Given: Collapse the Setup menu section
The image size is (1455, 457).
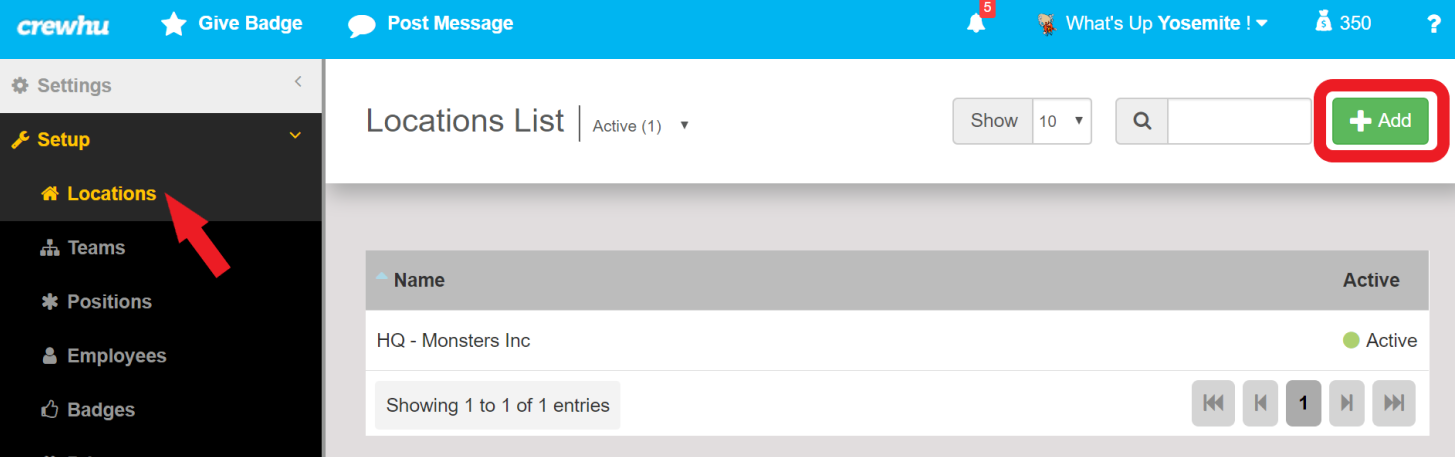Looking at the screenshot, I should [x=295, y=136].
